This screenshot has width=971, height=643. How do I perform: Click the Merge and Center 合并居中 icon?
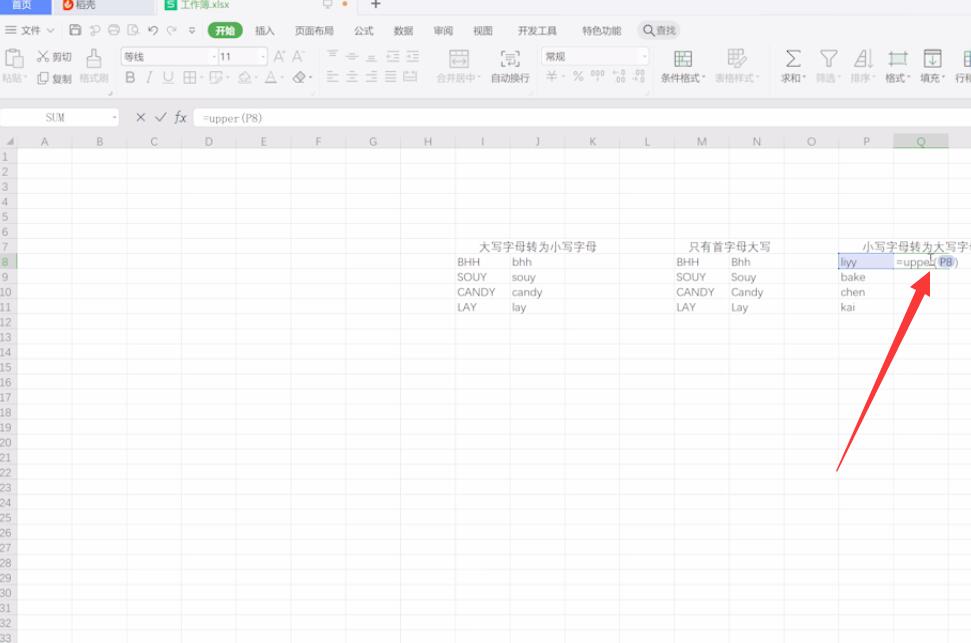[x=459, y=59]
